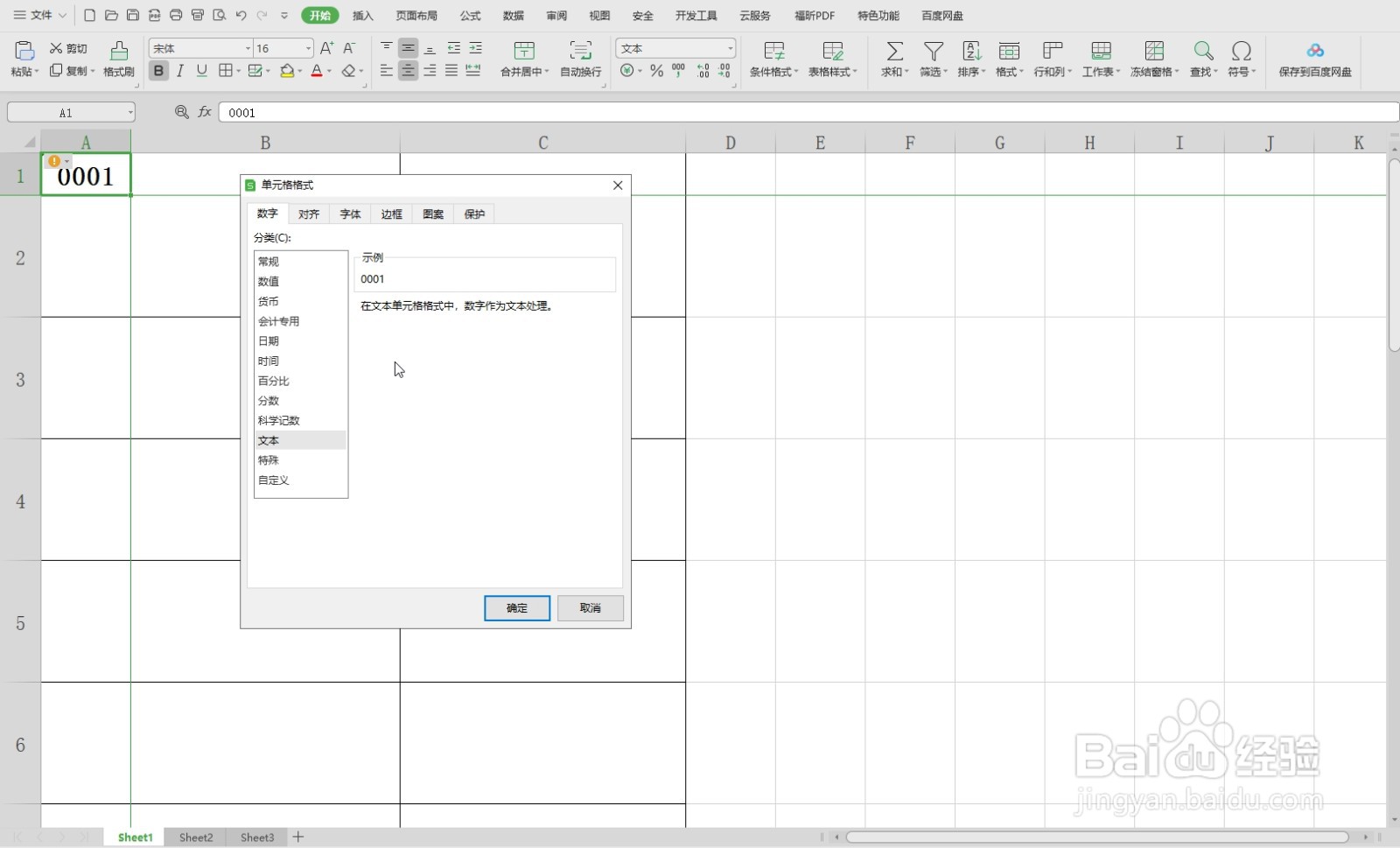Click the fx insert function icon
This screenshot has height=848, width=1400.
205,112
